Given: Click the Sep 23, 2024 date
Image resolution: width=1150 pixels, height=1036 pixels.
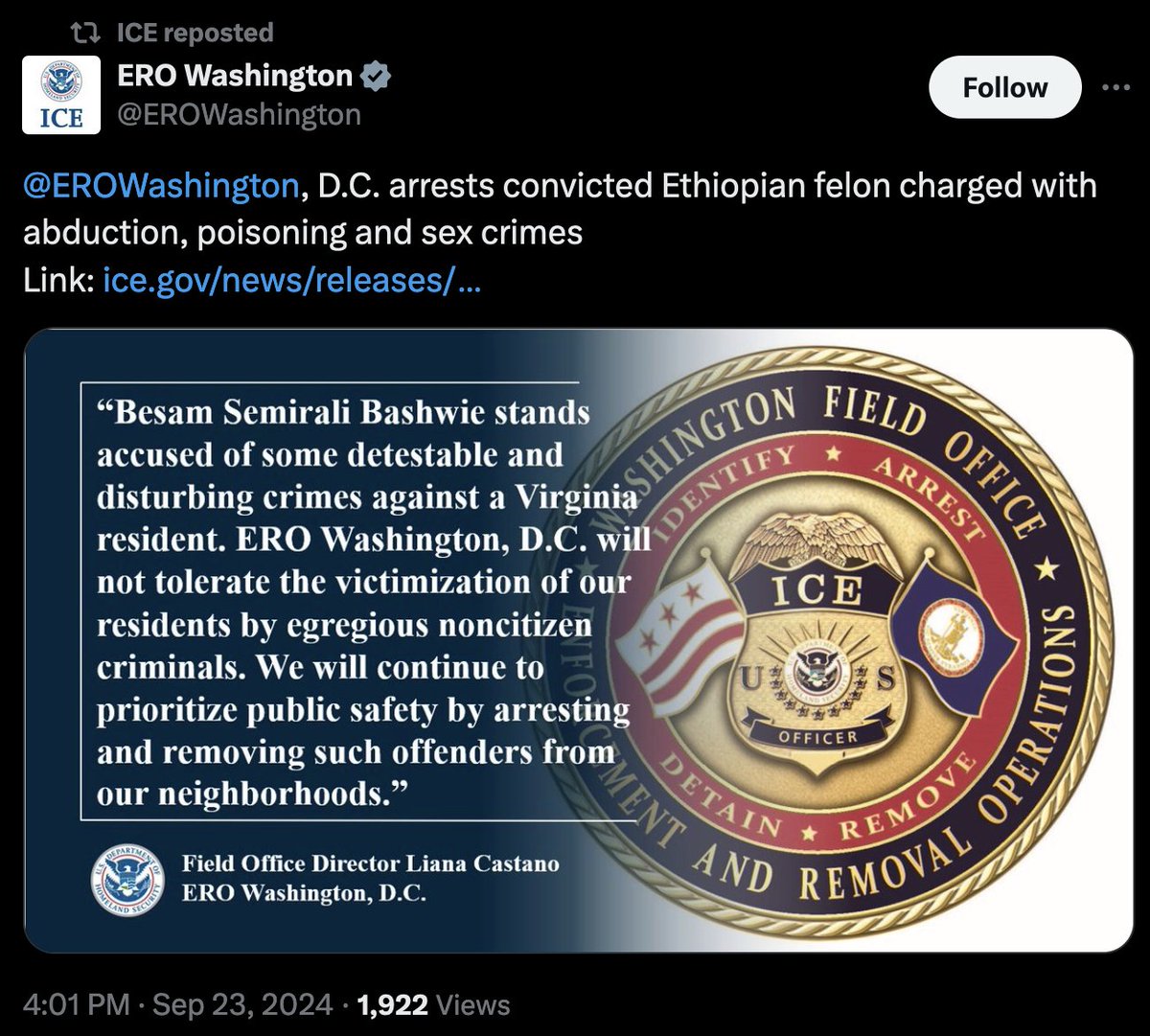Looking at the screenshot, I should point(243,1004).
